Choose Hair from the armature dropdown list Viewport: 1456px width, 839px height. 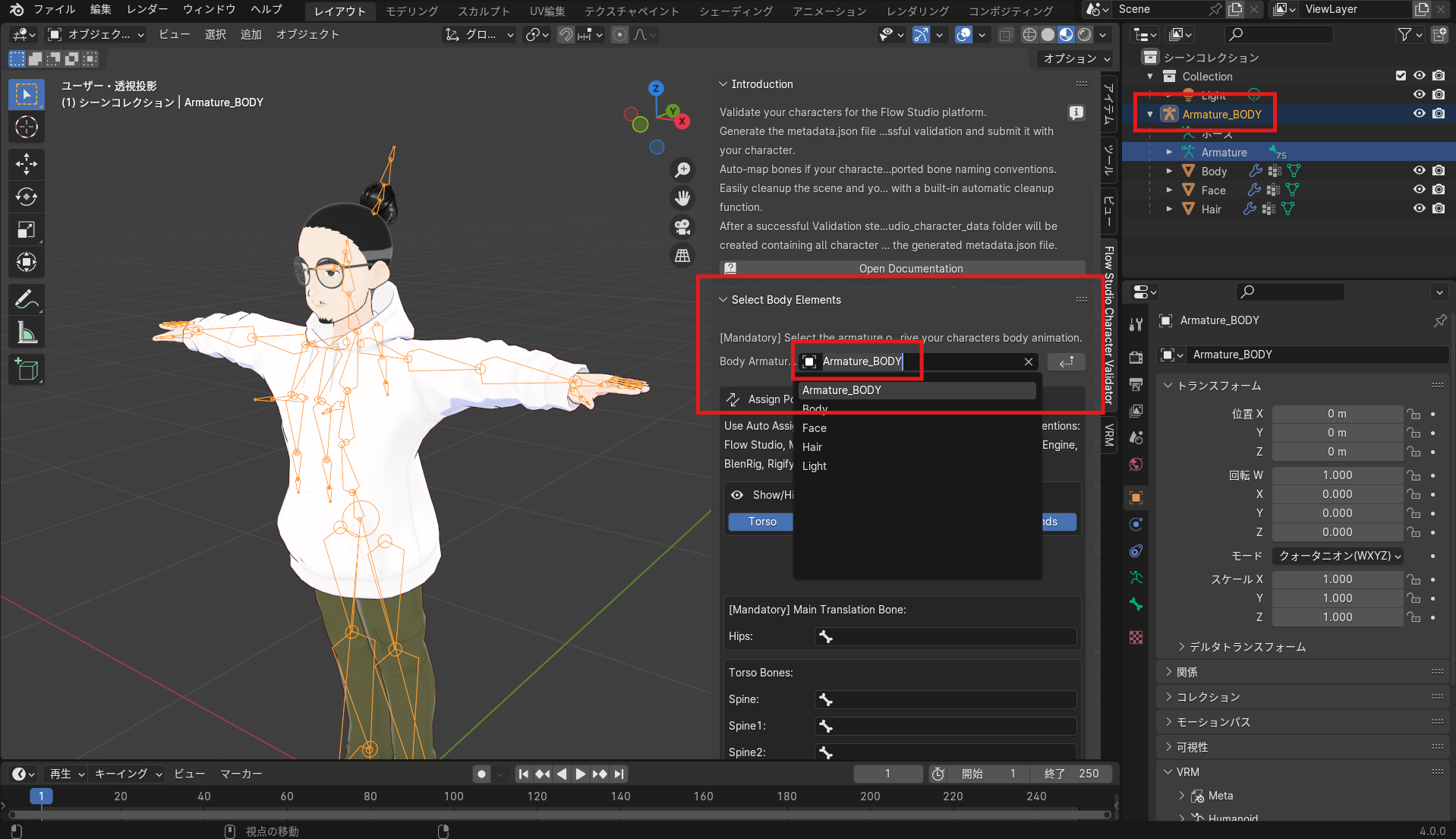click(812, 447)
